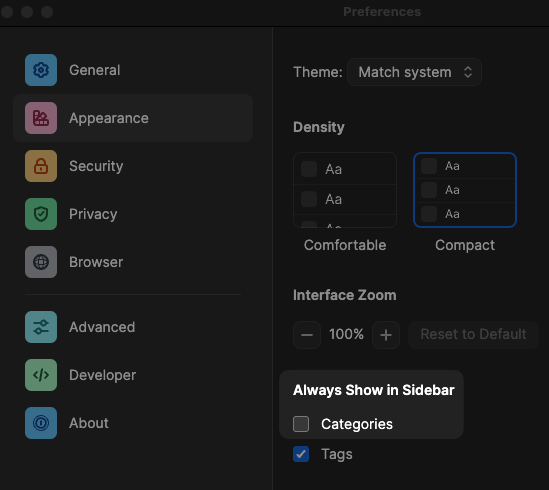549x490 pixels.
Task: Uncheck the Tags checkbox
Action: tap(301, 454)
